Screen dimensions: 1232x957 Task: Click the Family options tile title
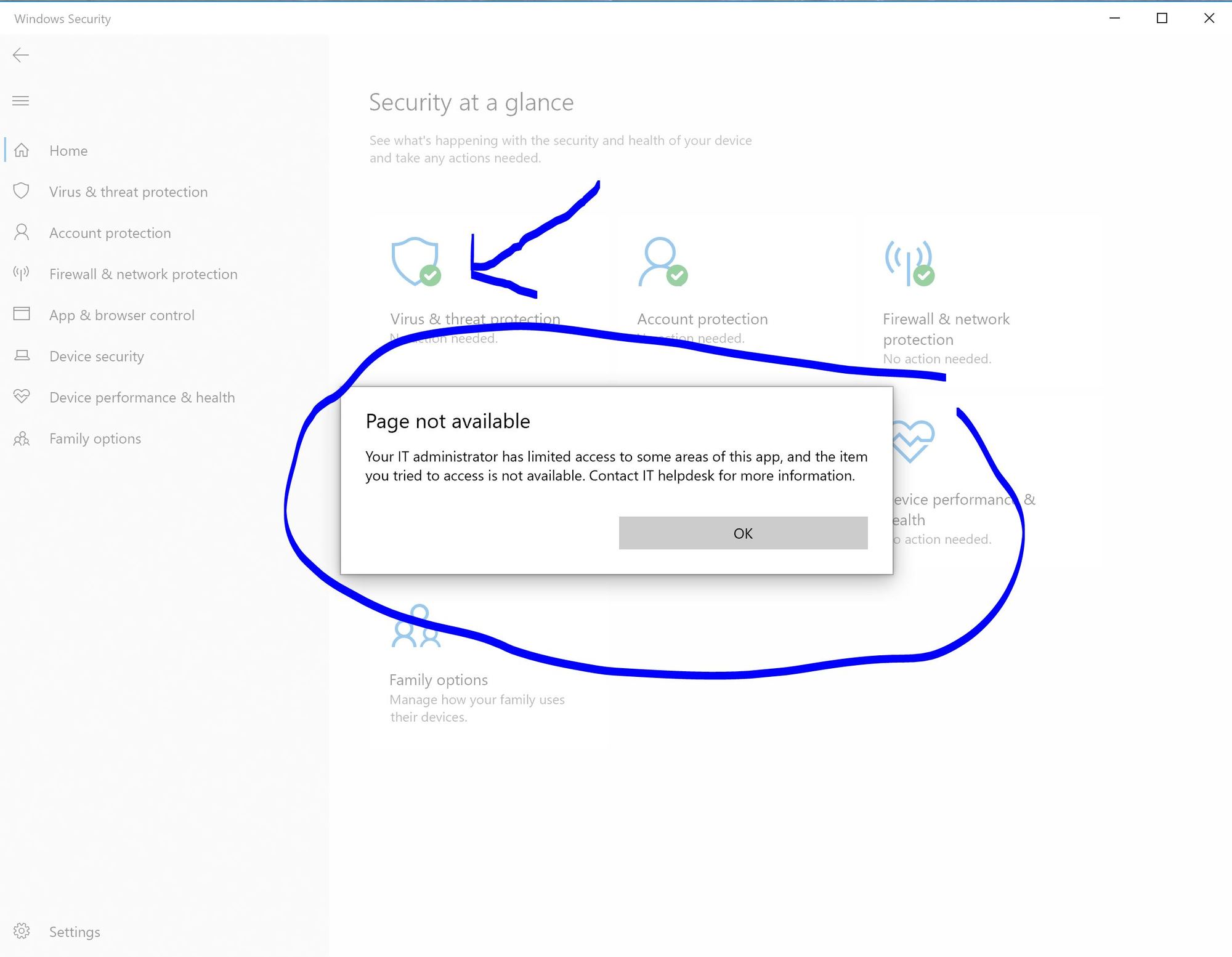click(439, 680)
